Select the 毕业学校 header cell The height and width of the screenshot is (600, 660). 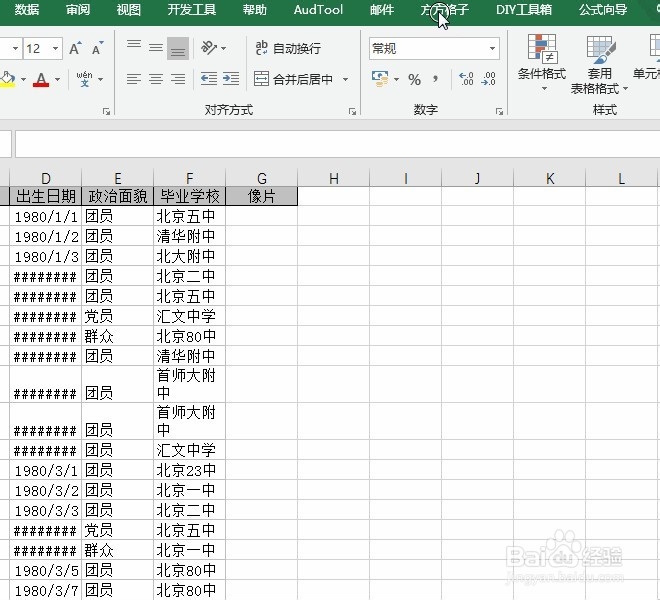pyautogui.click(x=189, y=196)
